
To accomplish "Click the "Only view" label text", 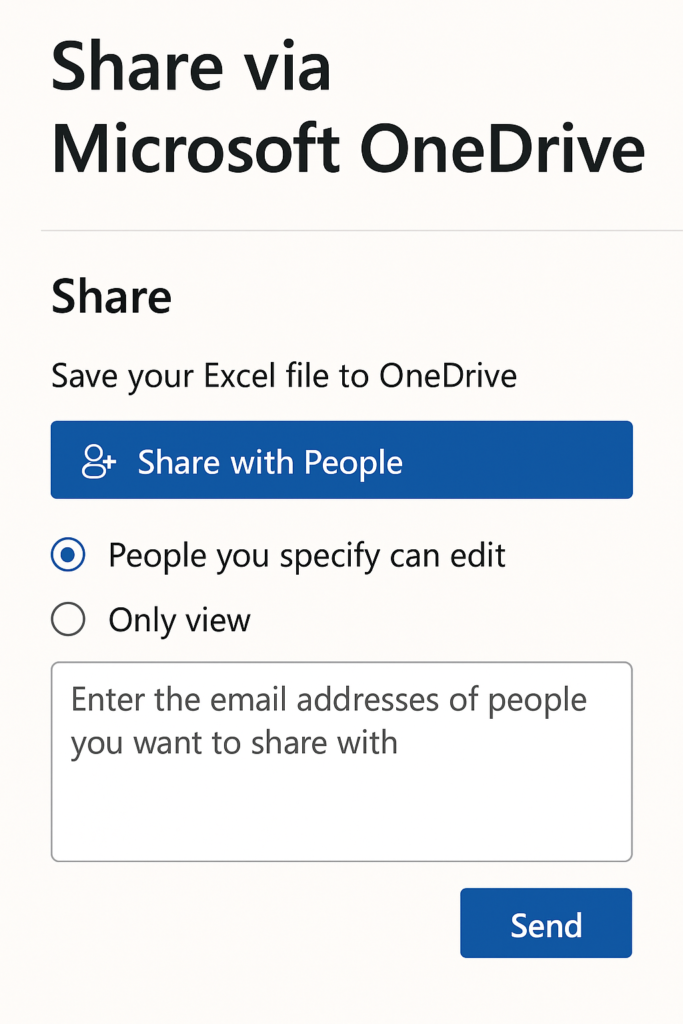I will pos(179,620).
